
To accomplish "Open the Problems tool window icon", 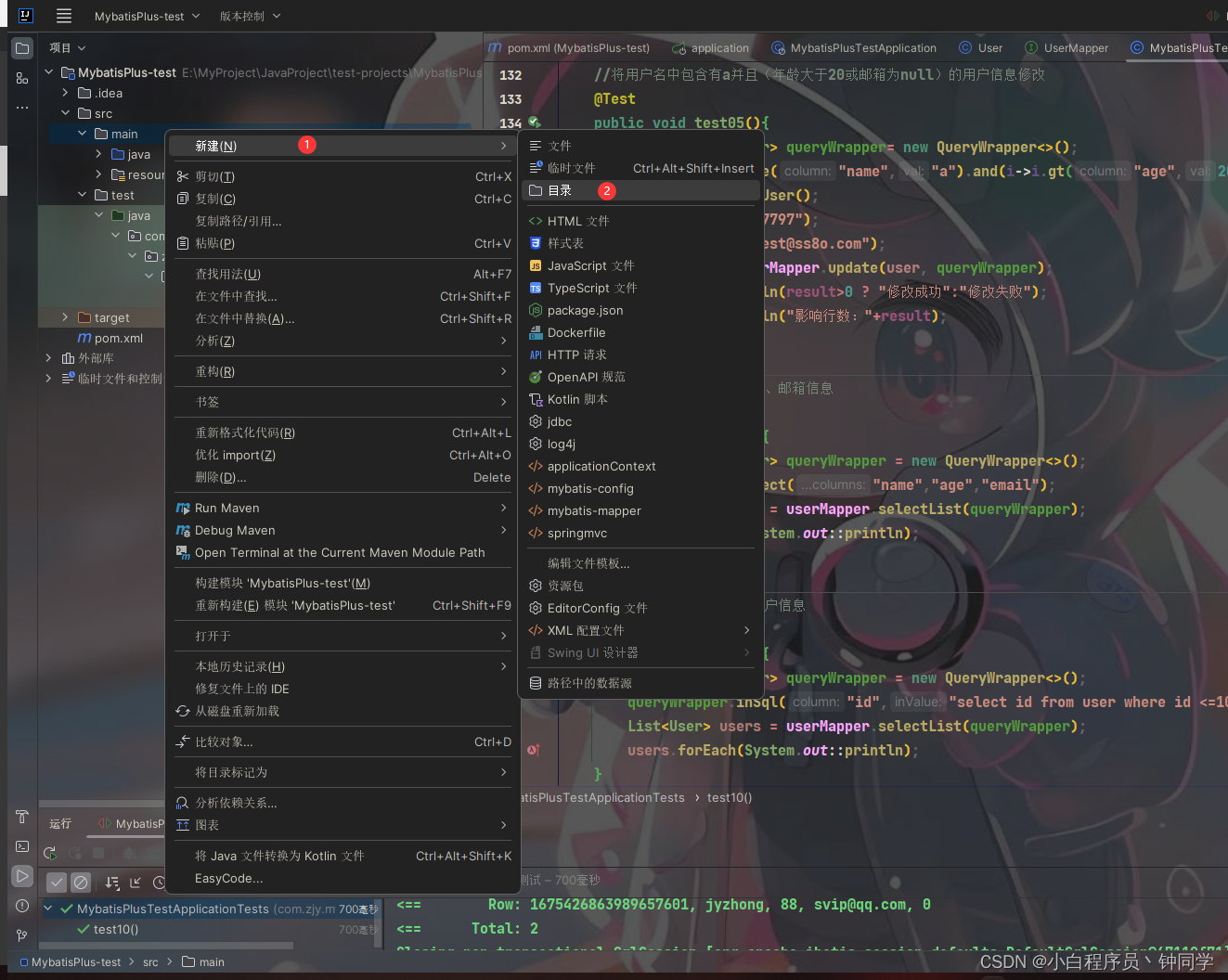I will [22, 906].
